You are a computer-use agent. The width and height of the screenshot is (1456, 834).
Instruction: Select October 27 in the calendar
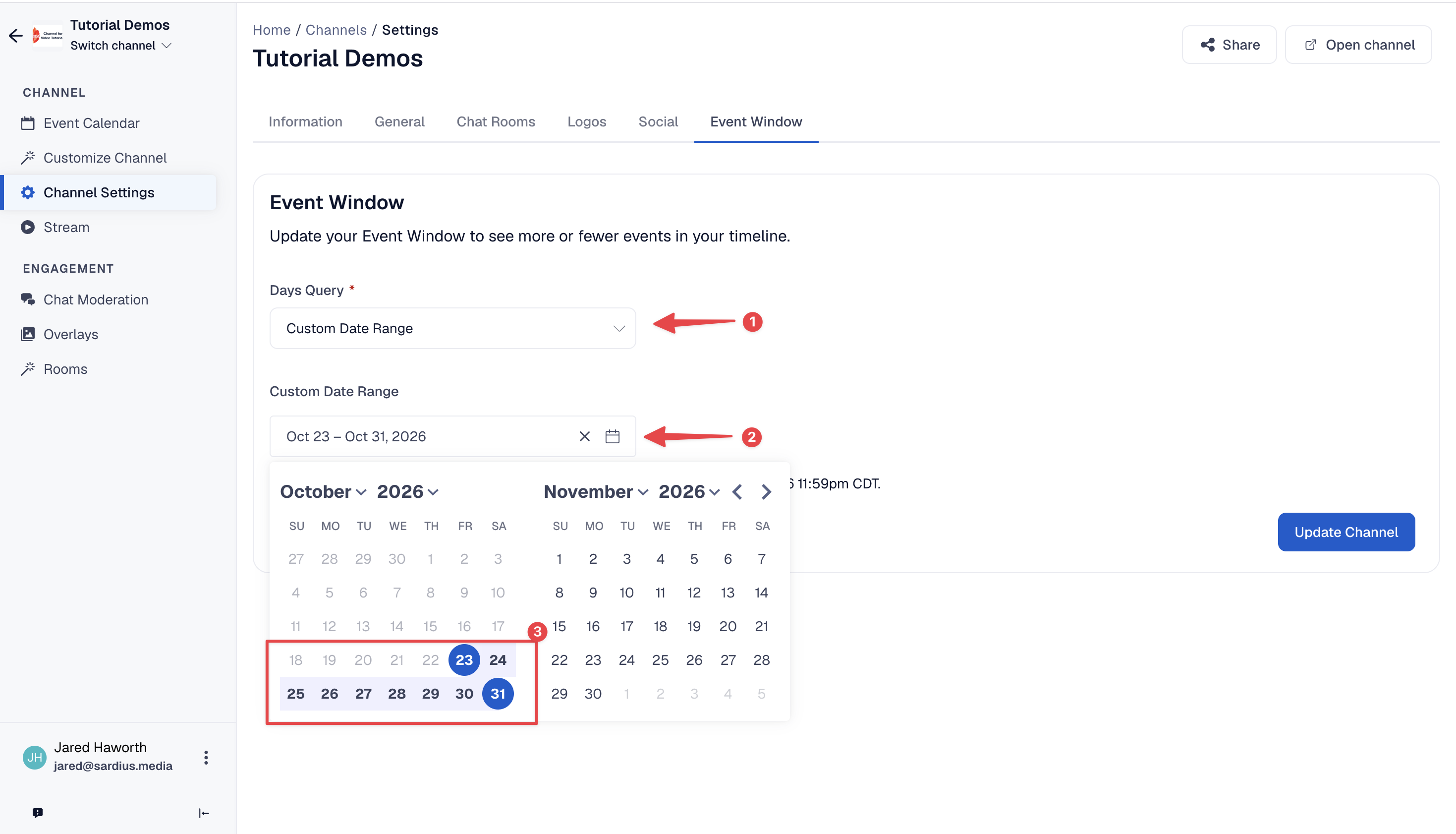[363, 694]
